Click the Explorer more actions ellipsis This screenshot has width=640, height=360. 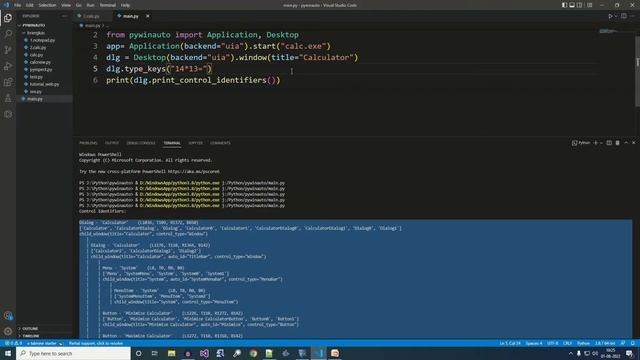64,16
